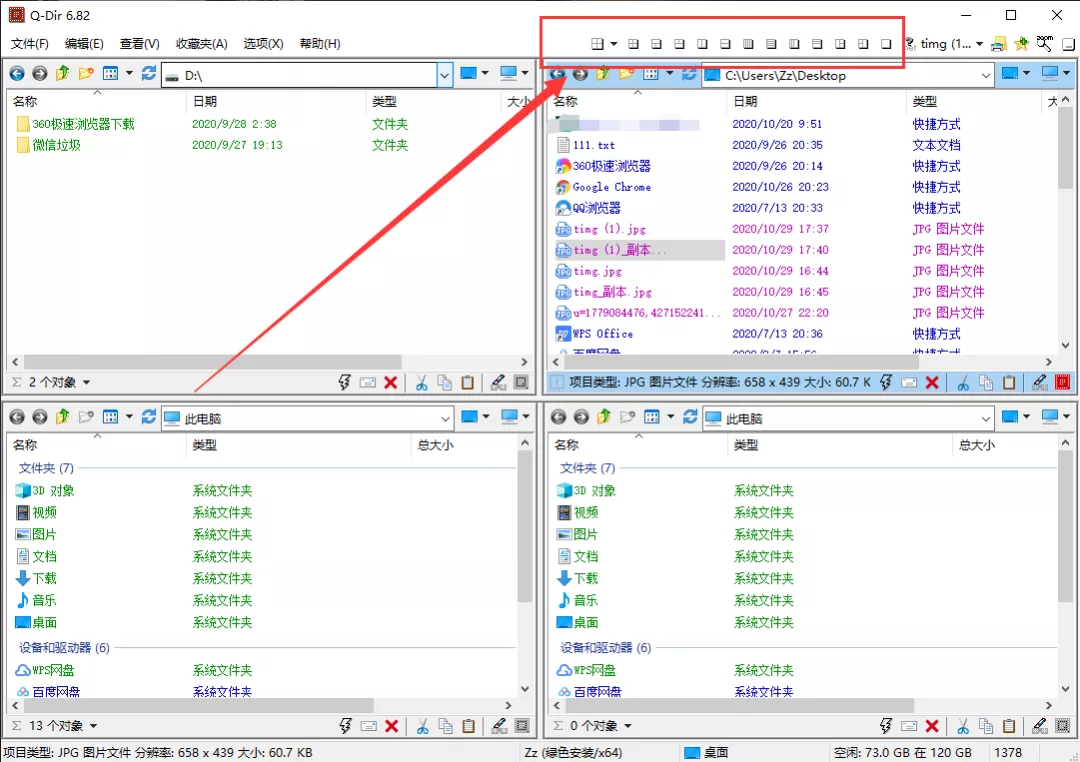
Task: Click the copy icon in the Desktop pane
Action: 986,382
